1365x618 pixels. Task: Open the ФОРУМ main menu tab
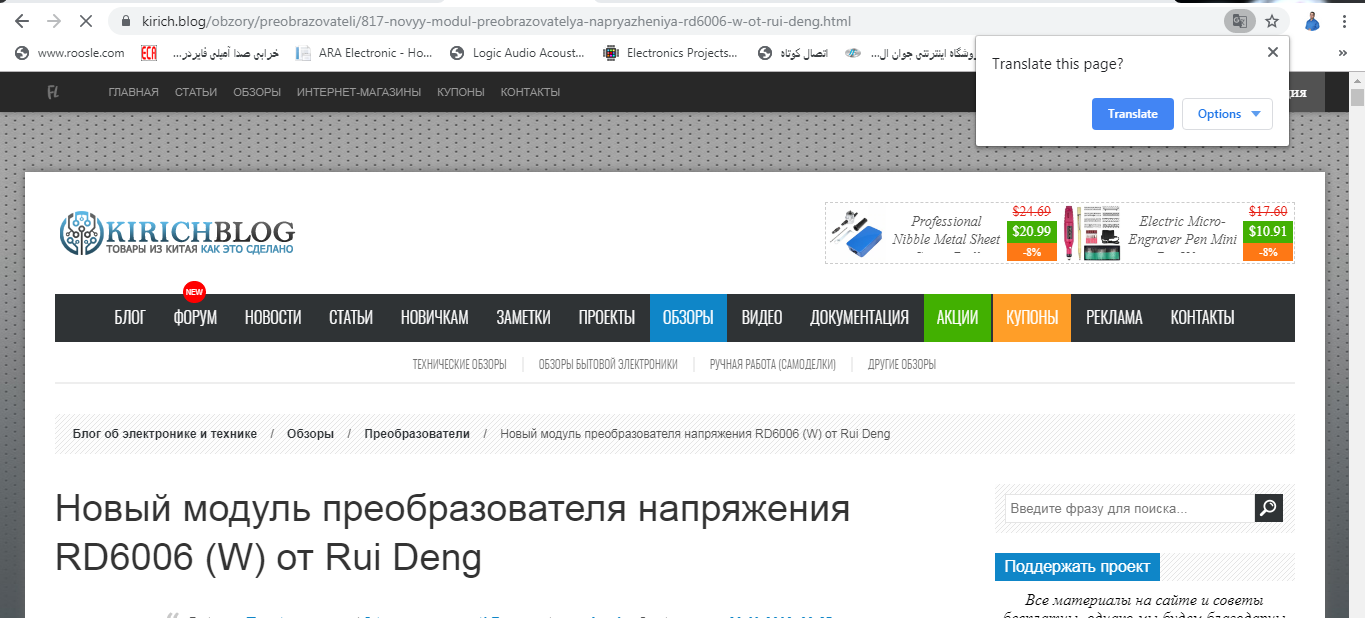click(195, 318)
